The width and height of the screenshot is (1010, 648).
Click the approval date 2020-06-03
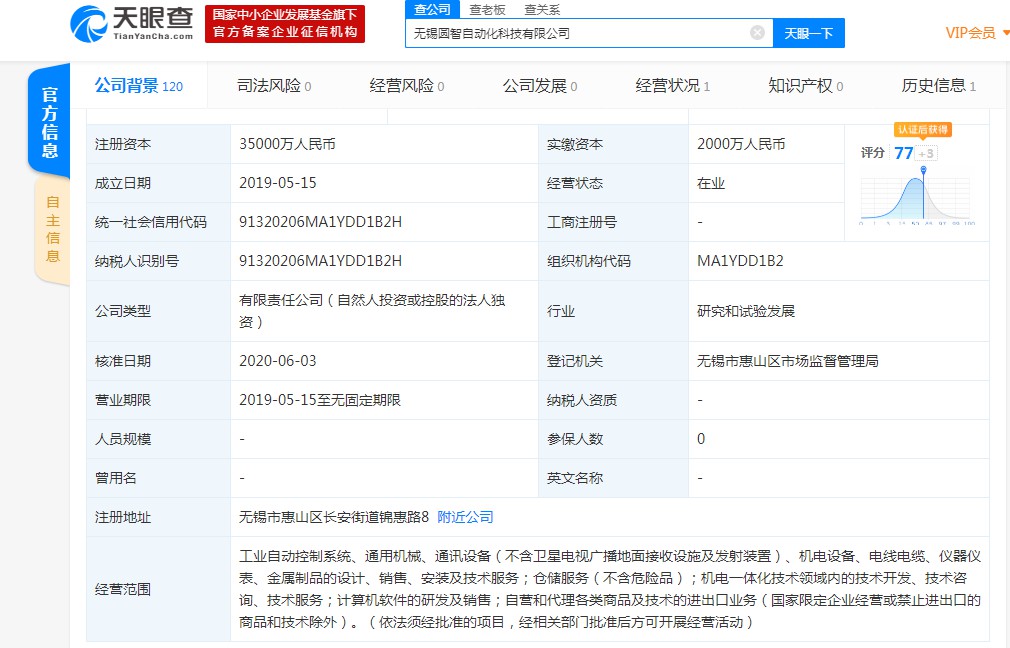[278, 361]
